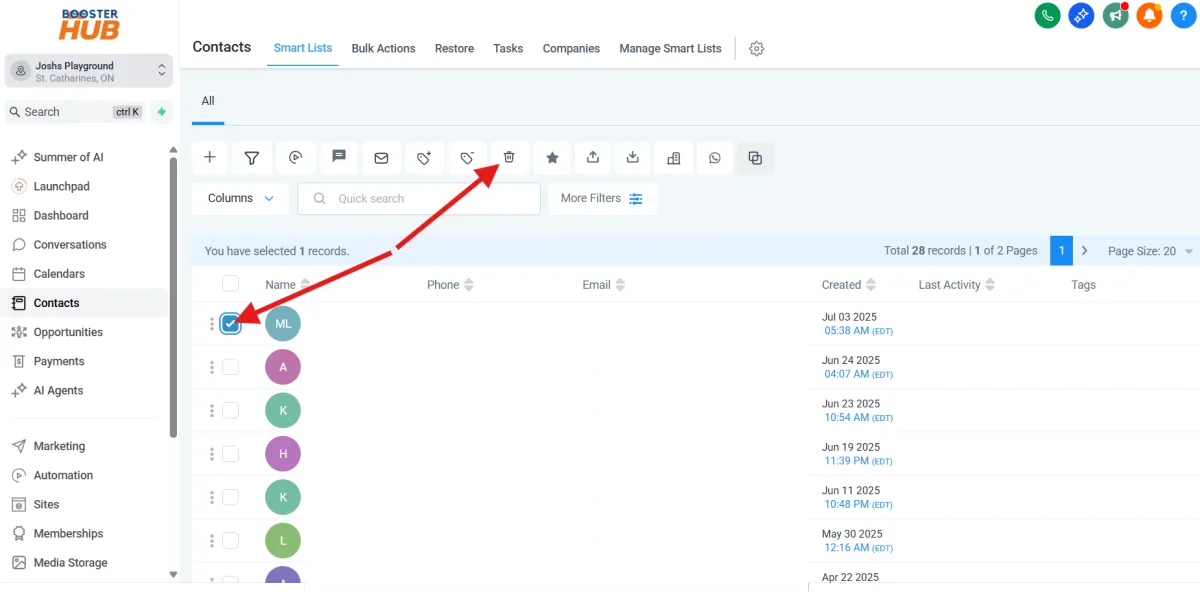Click the remove tag icon

tap(467, 158)
